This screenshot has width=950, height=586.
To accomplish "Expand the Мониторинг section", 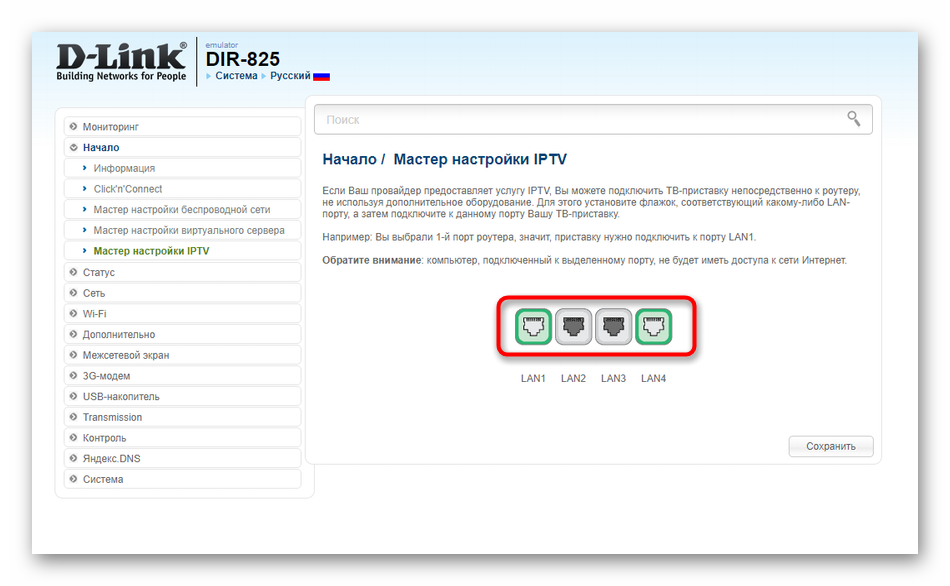I will 110,127.
